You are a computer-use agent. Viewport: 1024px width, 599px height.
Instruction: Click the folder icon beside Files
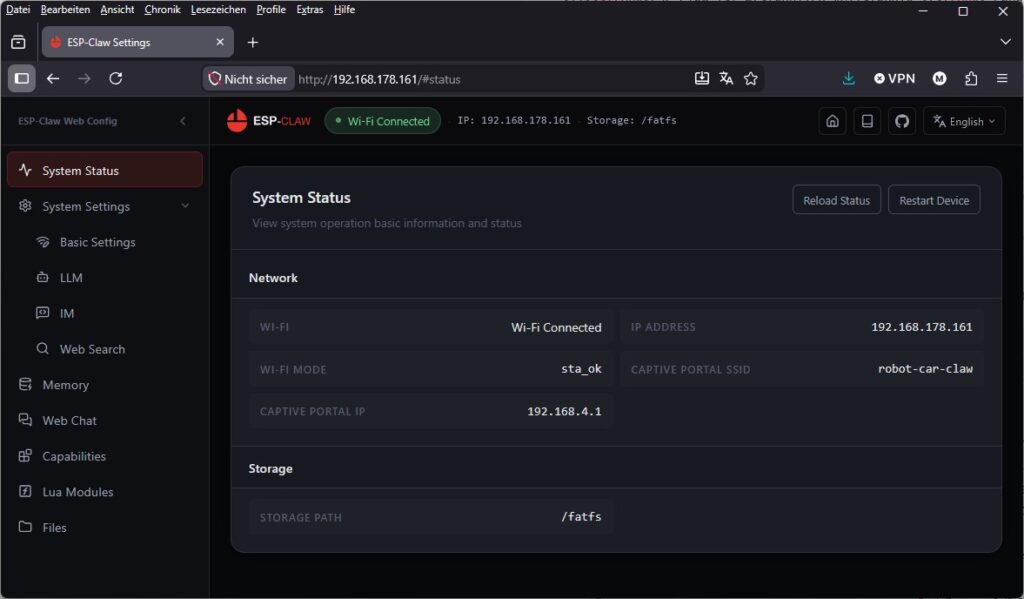(25, 526)
